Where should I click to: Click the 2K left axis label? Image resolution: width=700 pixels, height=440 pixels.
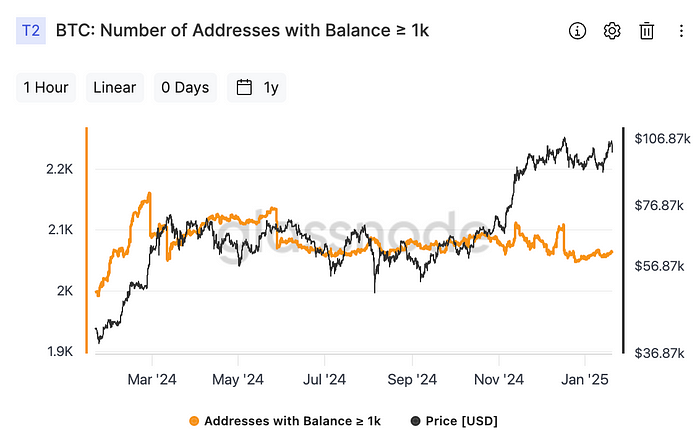[x=65, y=291]
